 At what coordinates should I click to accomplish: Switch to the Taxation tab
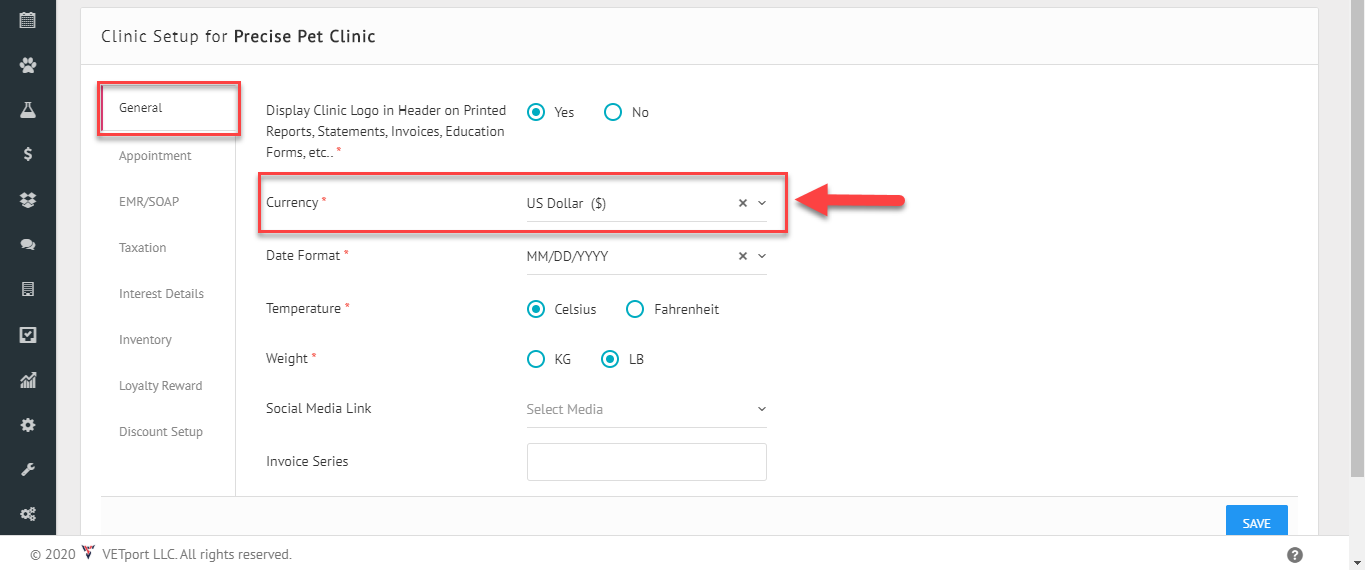(x=143, y=248)
